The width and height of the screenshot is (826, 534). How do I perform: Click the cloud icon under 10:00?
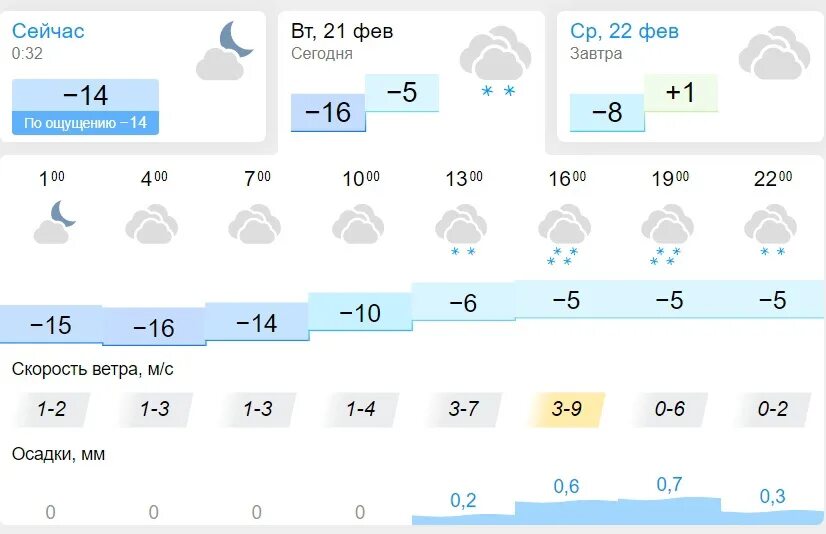pos(358,224)
